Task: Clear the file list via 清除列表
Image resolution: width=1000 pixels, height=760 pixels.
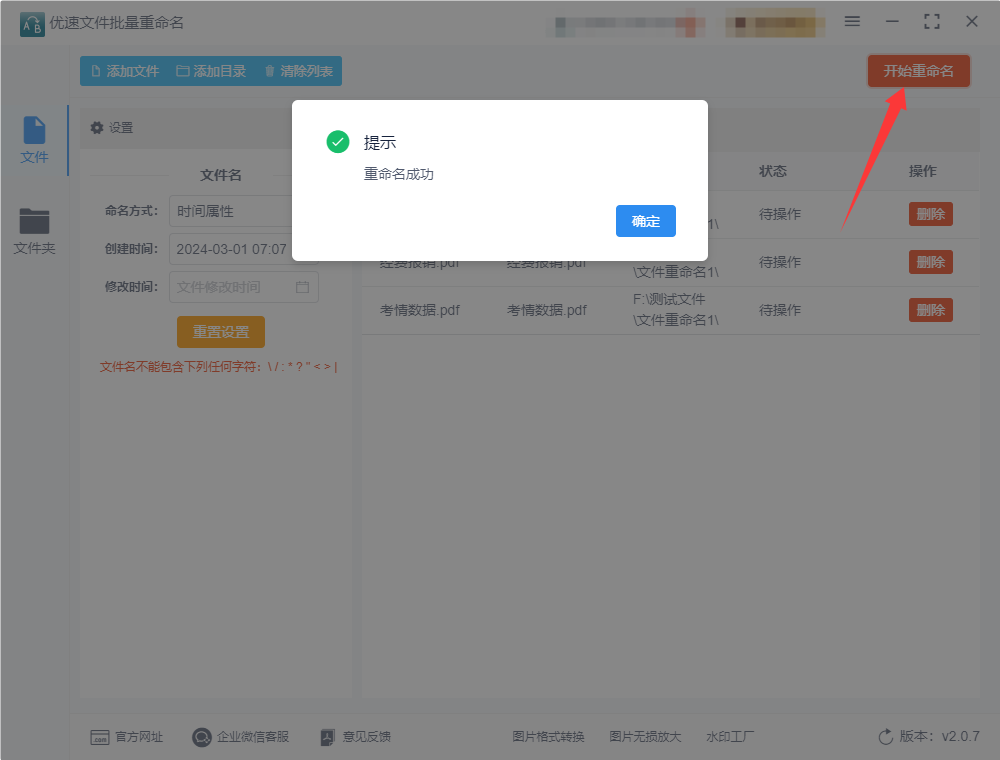Action: (x=298, y=71)
